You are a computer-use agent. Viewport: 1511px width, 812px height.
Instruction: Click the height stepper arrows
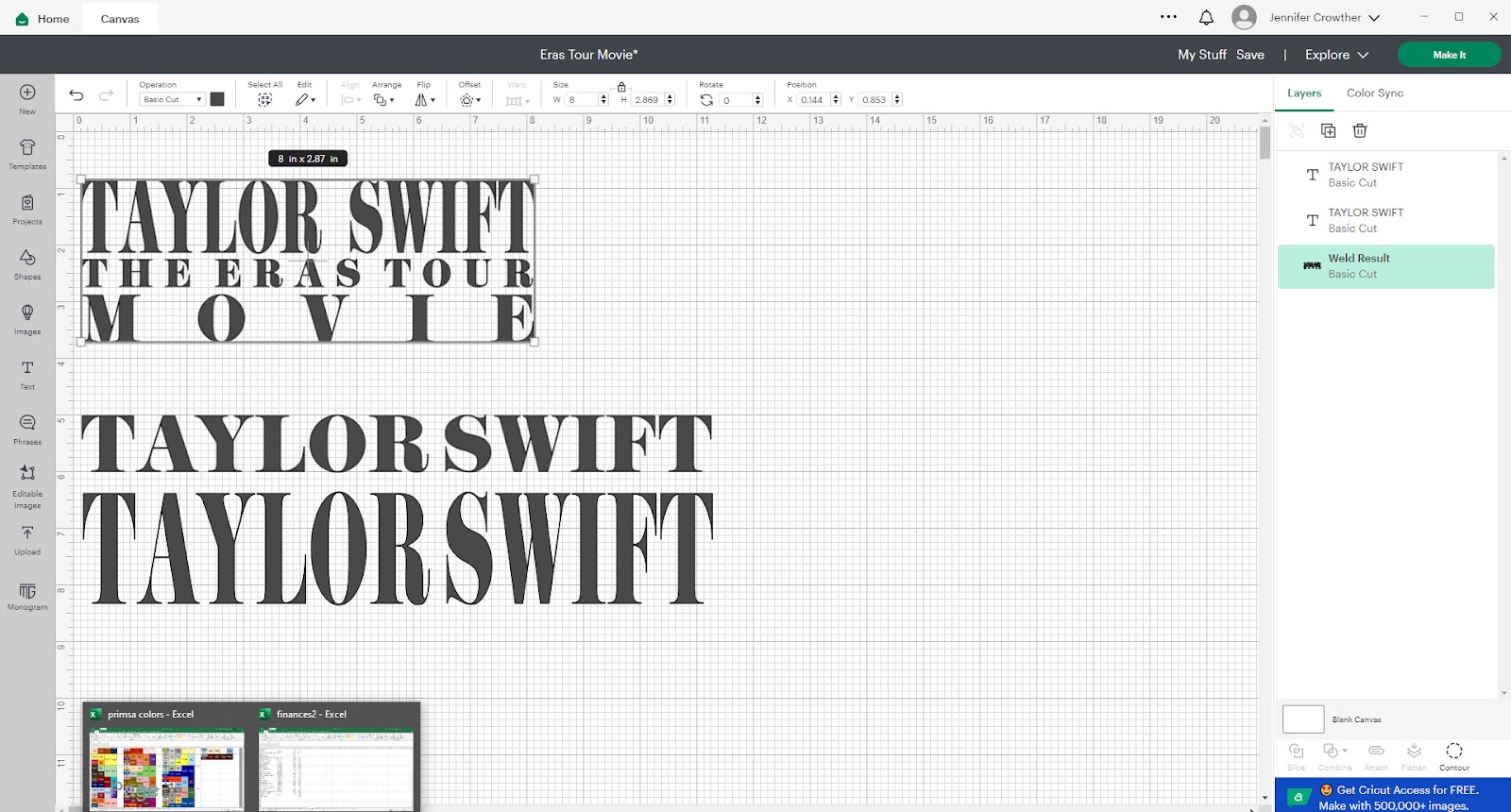click(x=670, y=99)
